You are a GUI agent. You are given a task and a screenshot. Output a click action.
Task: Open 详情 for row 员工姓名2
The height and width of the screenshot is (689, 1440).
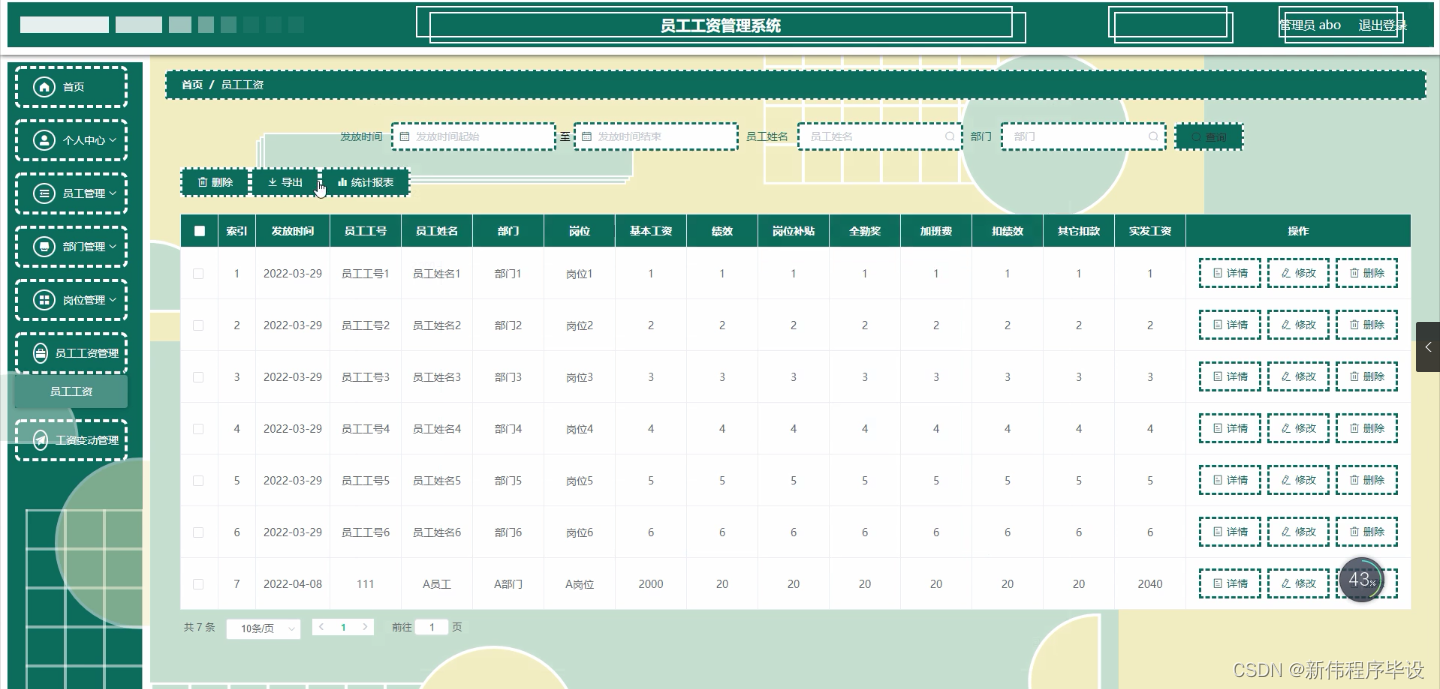click(1230, 325)
